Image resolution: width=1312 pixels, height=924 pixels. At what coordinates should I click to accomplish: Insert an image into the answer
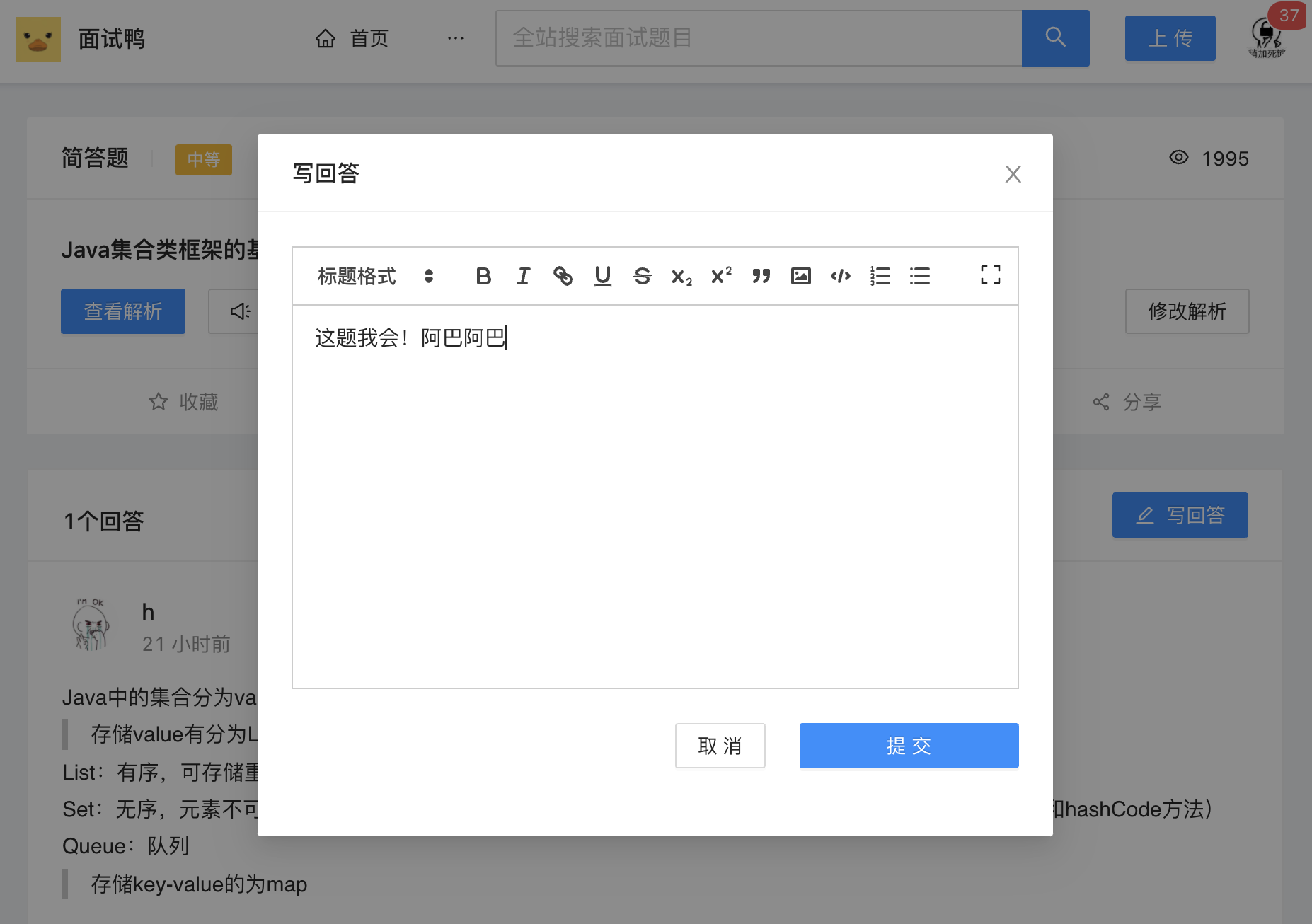click(x=800, y=276)
